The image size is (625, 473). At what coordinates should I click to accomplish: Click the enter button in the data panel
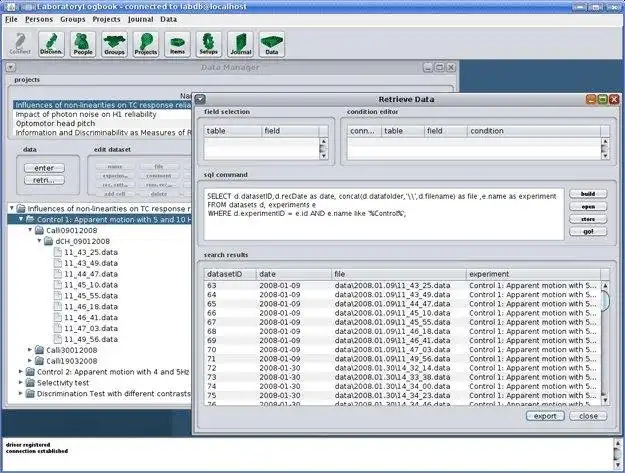click(x=44, y=168)
